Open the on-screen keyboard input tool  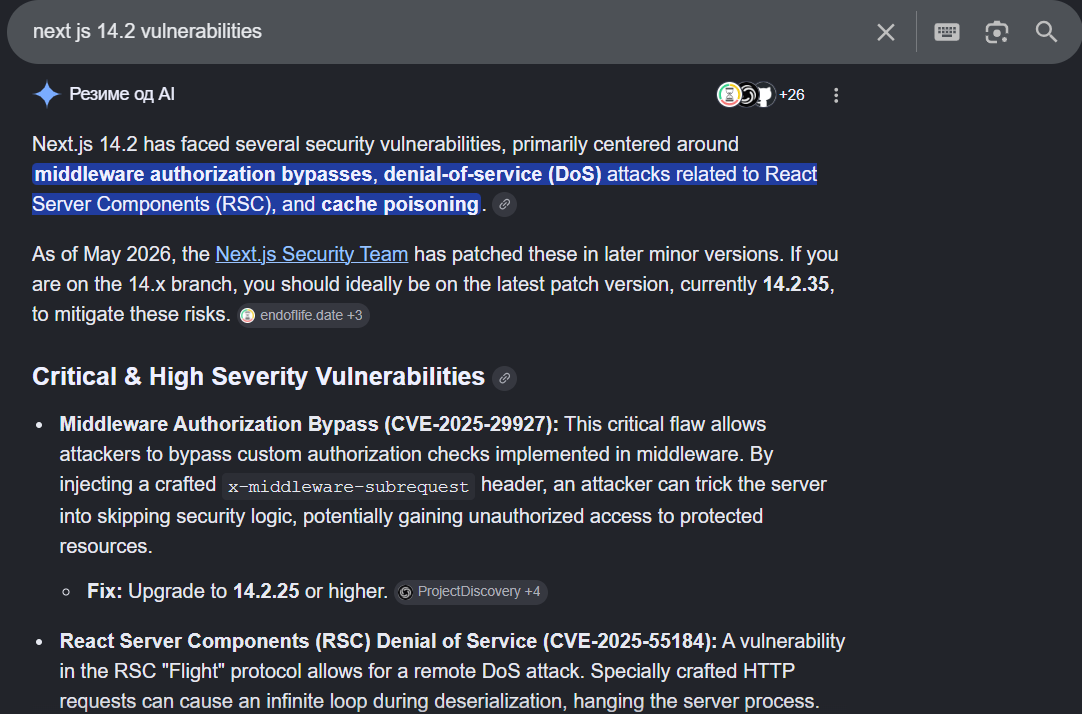coord(946,32)
